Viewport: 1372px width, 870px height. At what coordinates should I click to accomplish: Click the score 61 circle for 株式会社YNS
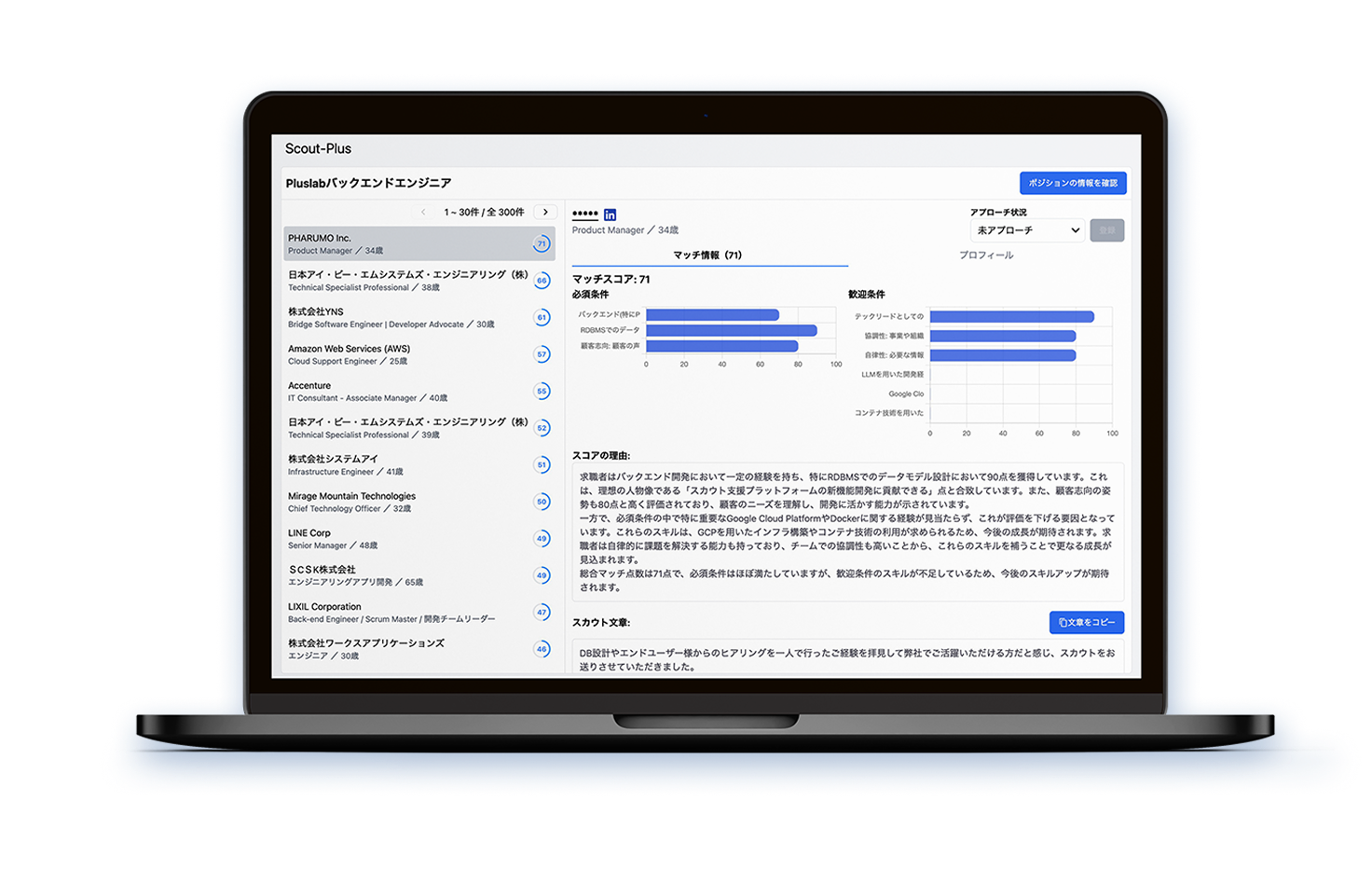click(542, 318)
